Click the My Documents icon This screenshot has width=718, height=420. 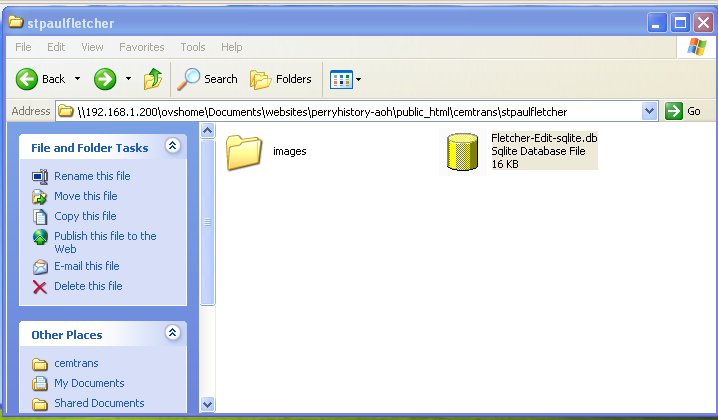pyautogui.click(x=40, y=383)
